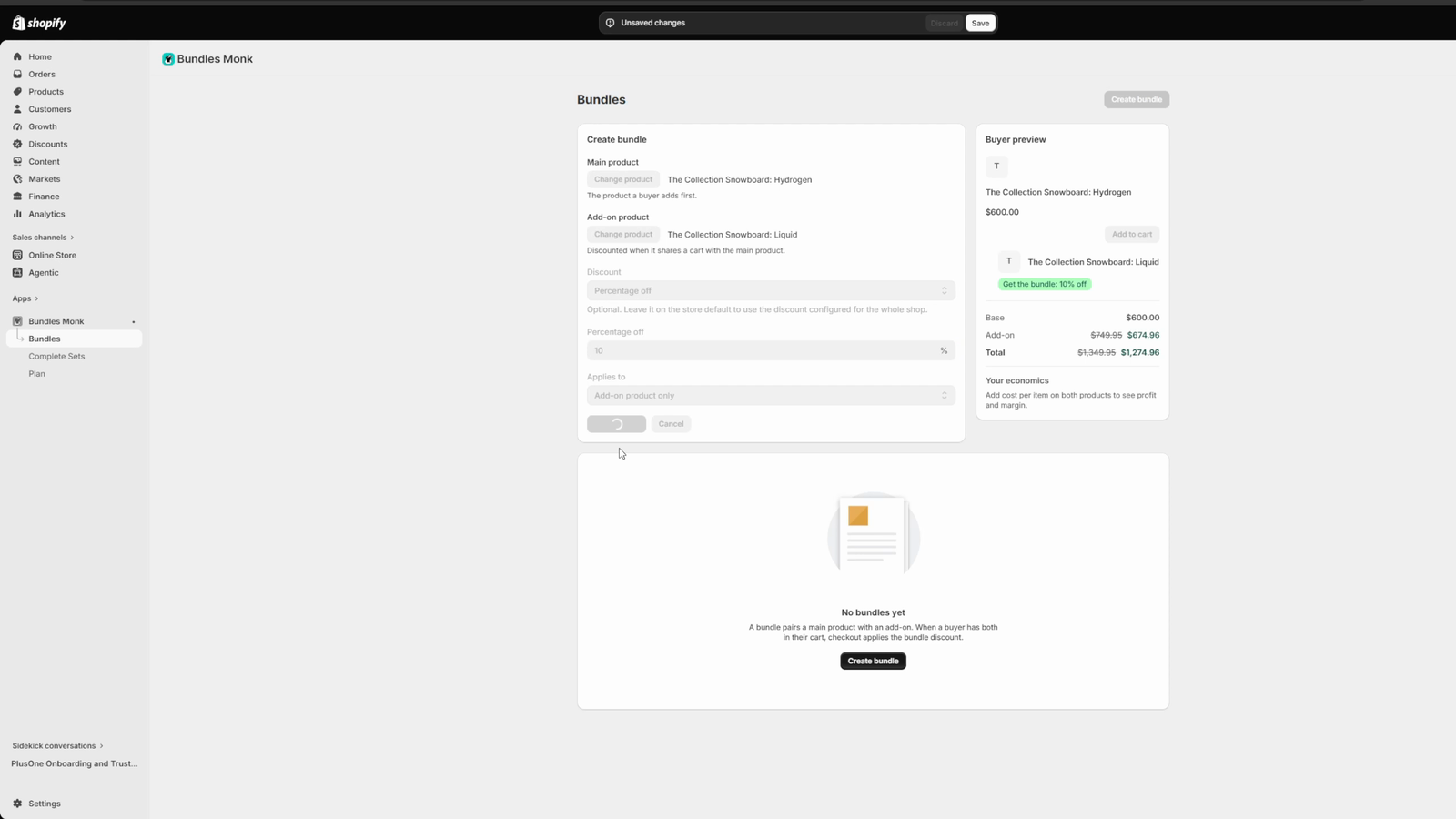Expand Sales channels section

click(43, 238)
